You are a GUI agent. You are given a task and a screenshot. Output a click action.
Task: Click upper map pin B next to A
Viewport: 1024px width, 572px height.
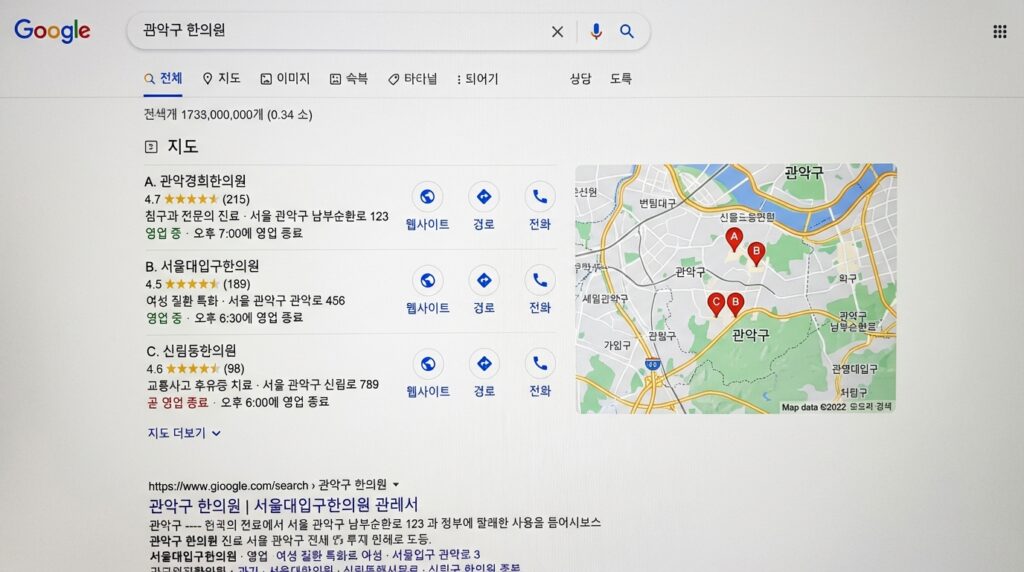coord(756,253)
